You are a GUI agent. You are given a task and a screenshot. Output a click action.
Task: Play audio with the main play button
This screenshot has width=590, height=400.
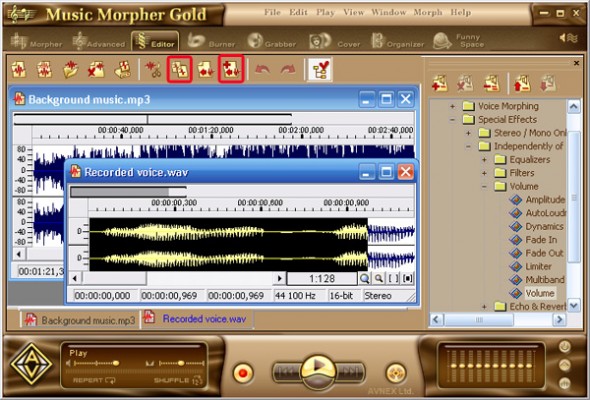coord(318,370)
